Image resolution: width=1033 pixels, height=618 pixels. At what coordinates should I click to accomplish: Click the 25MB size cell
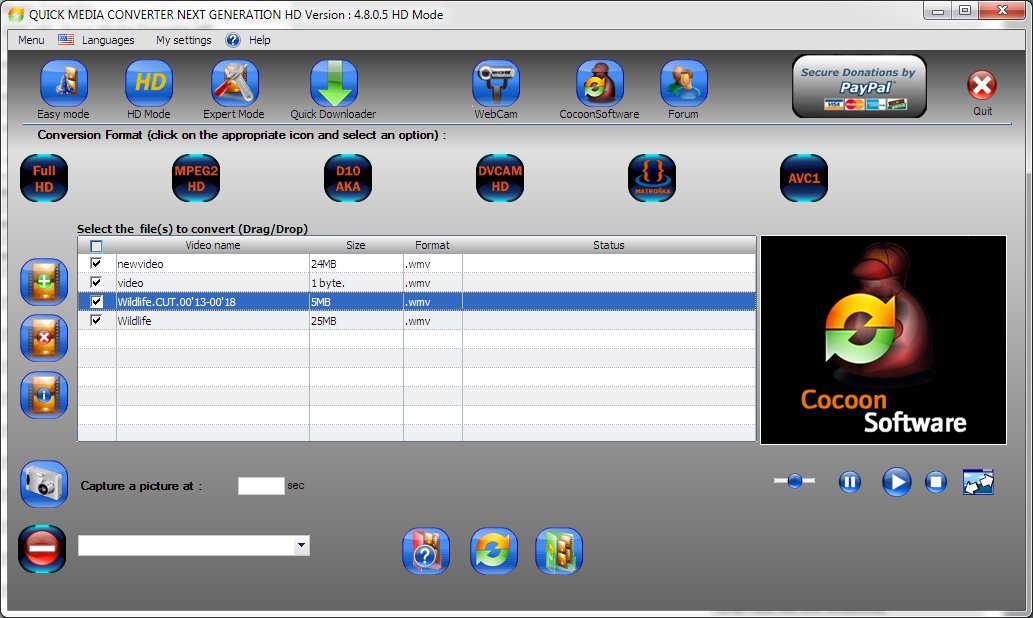click(356, 322)
